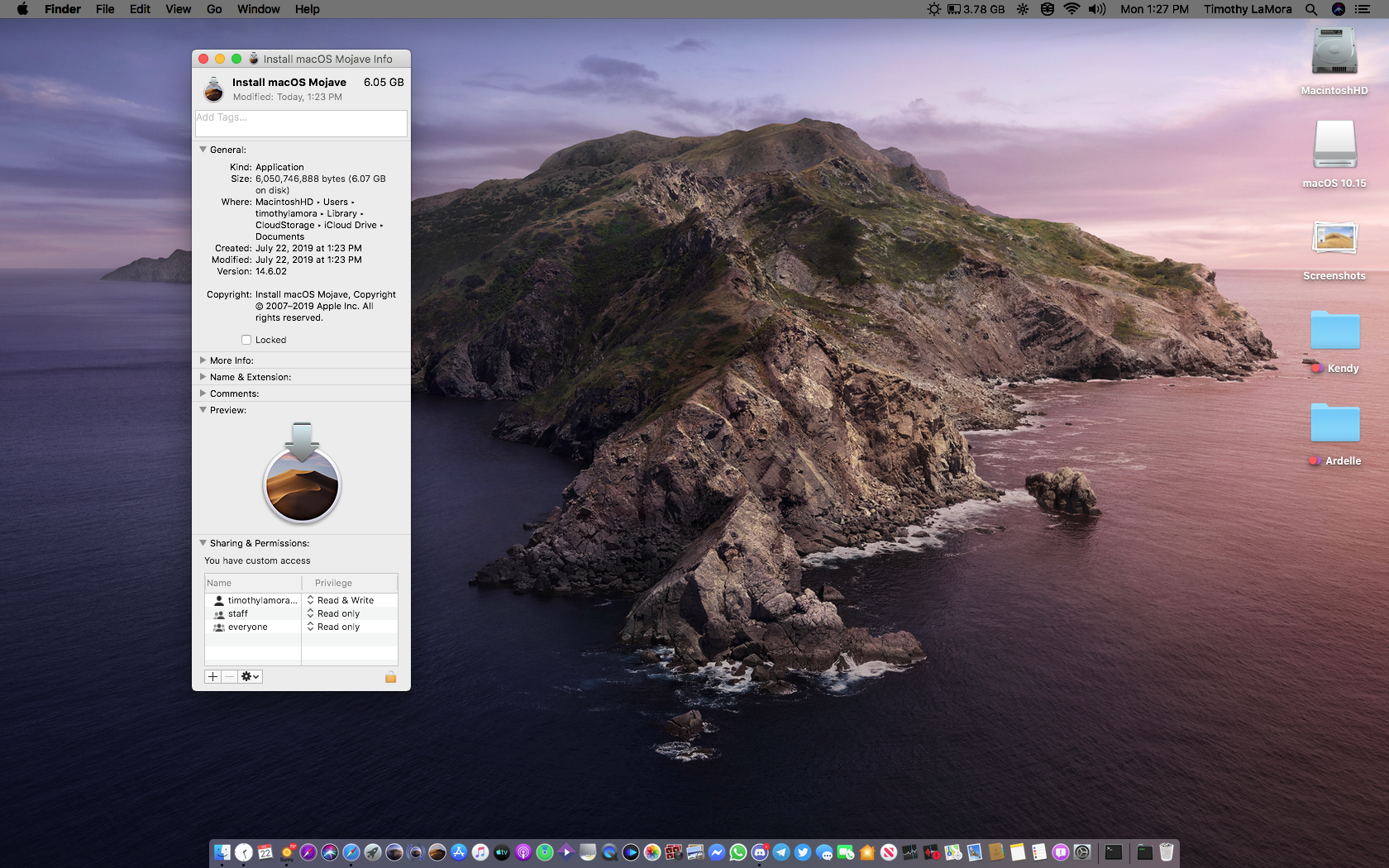1389x868 pixels.
Task: Launch Siri from the Dock
Action: click(x=330, y=852)
